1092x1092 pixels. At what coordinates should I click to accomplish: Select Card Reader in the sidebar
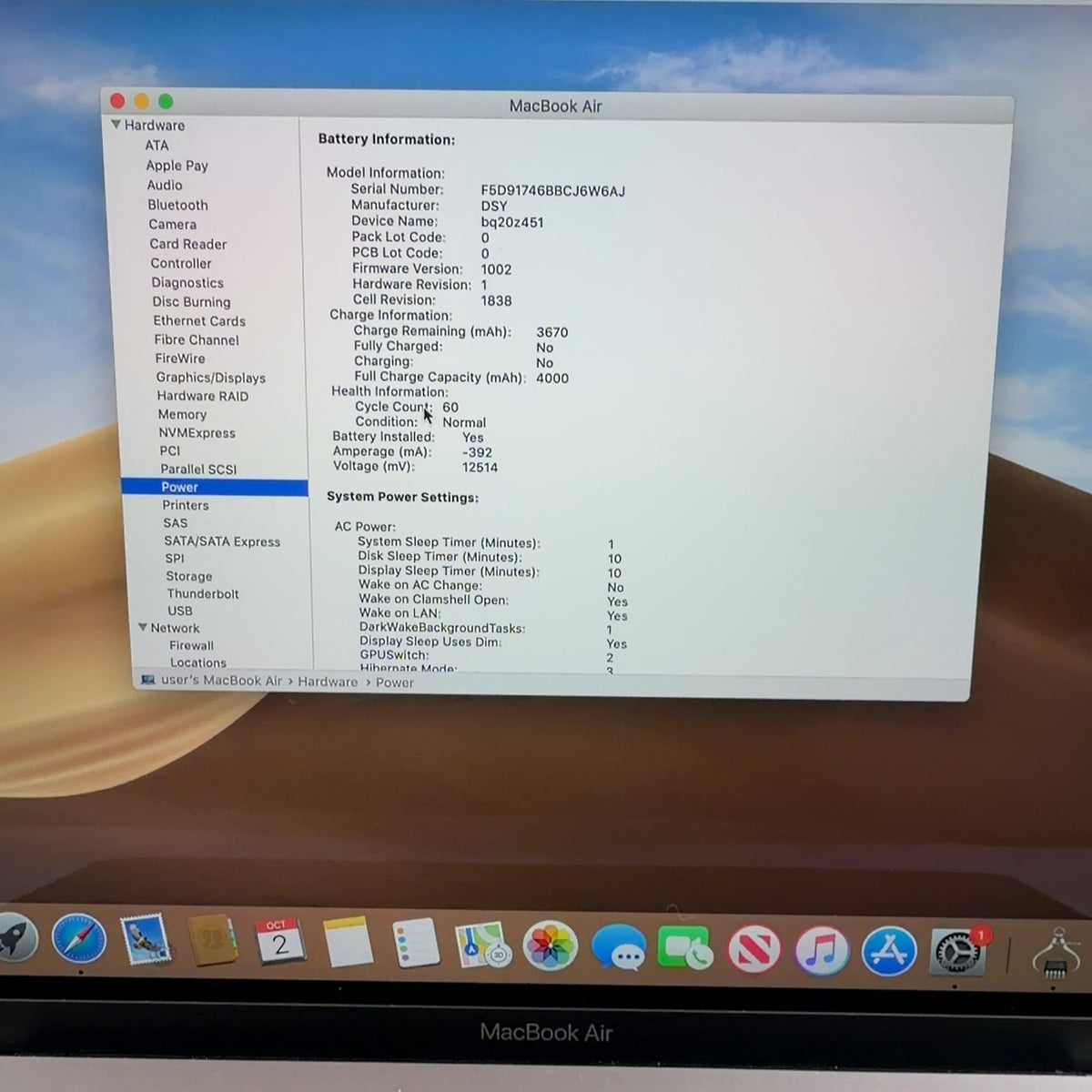coord(188,244)
